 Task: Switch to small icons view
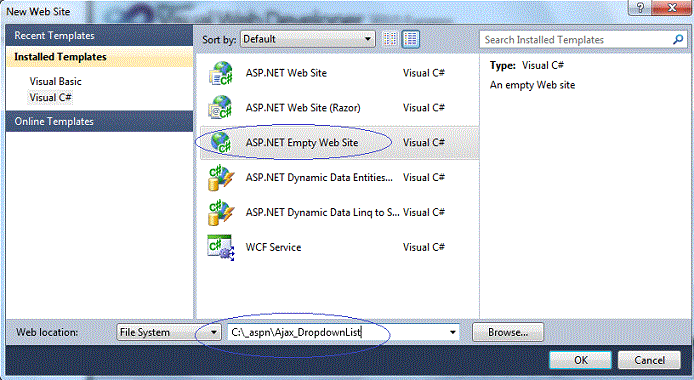pos(390,39)
